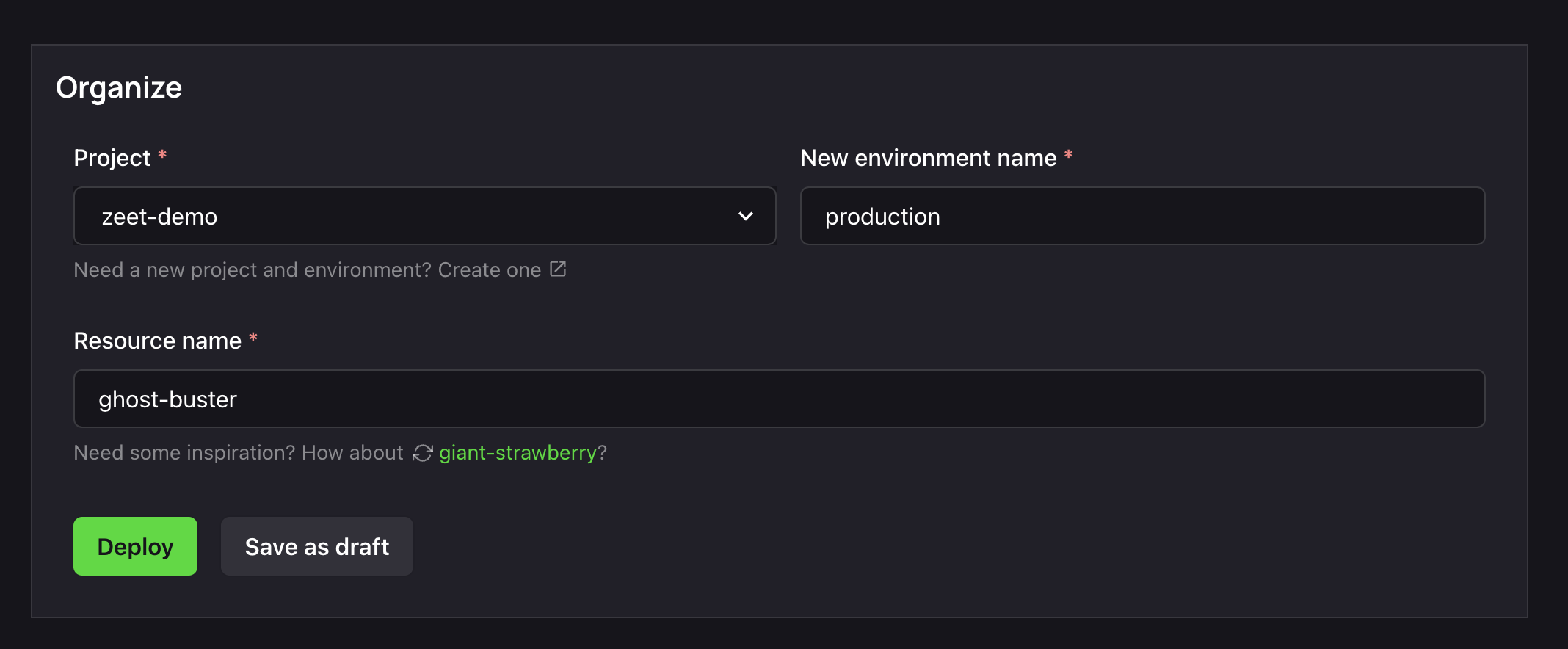
Task: Click the chevron arrow in Project selector
Action: point(745,217)
